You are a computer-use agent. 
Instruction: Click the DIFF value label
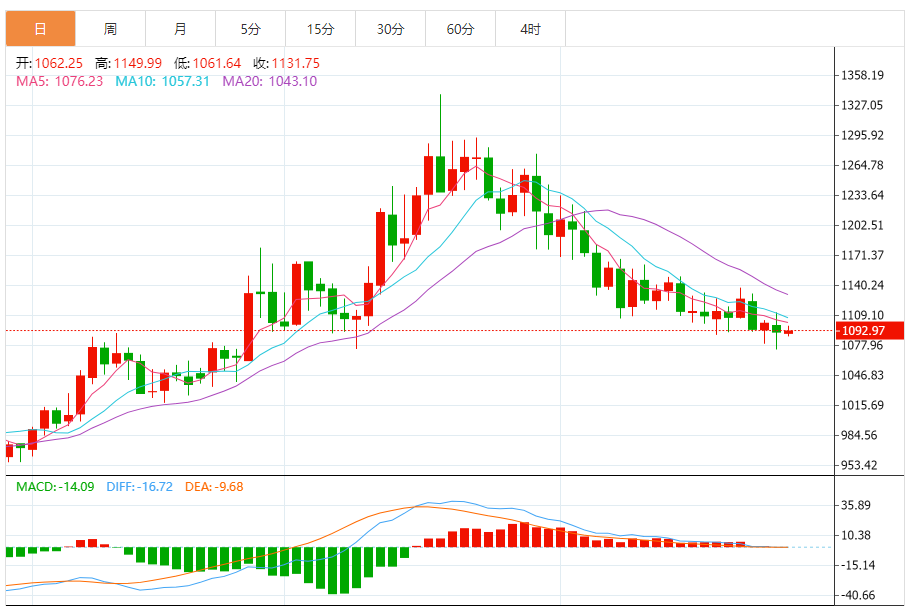click(139, 486)
